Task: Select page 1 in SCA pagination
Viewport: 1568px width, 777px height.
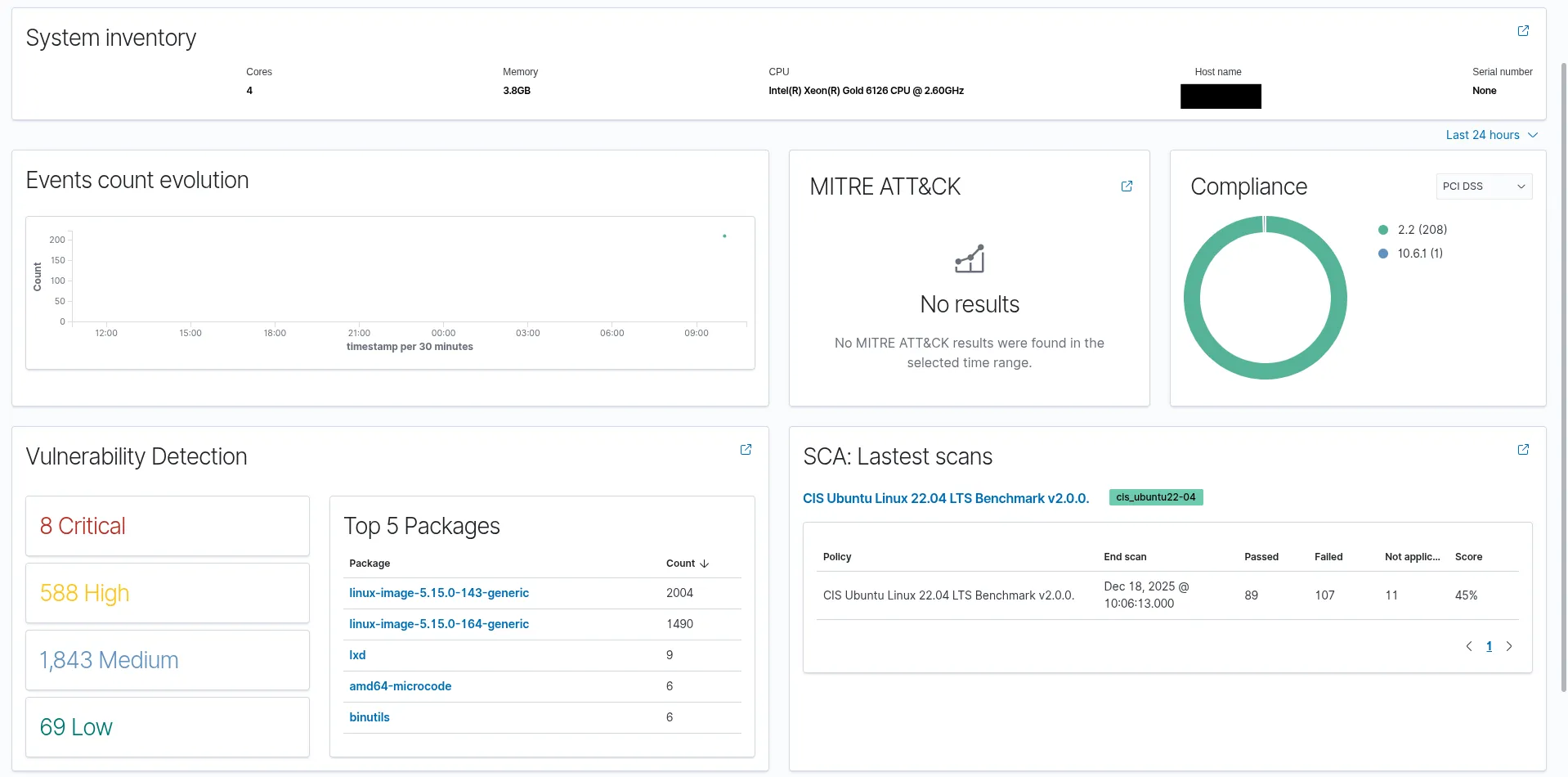Action: (x=1489, y=646)
